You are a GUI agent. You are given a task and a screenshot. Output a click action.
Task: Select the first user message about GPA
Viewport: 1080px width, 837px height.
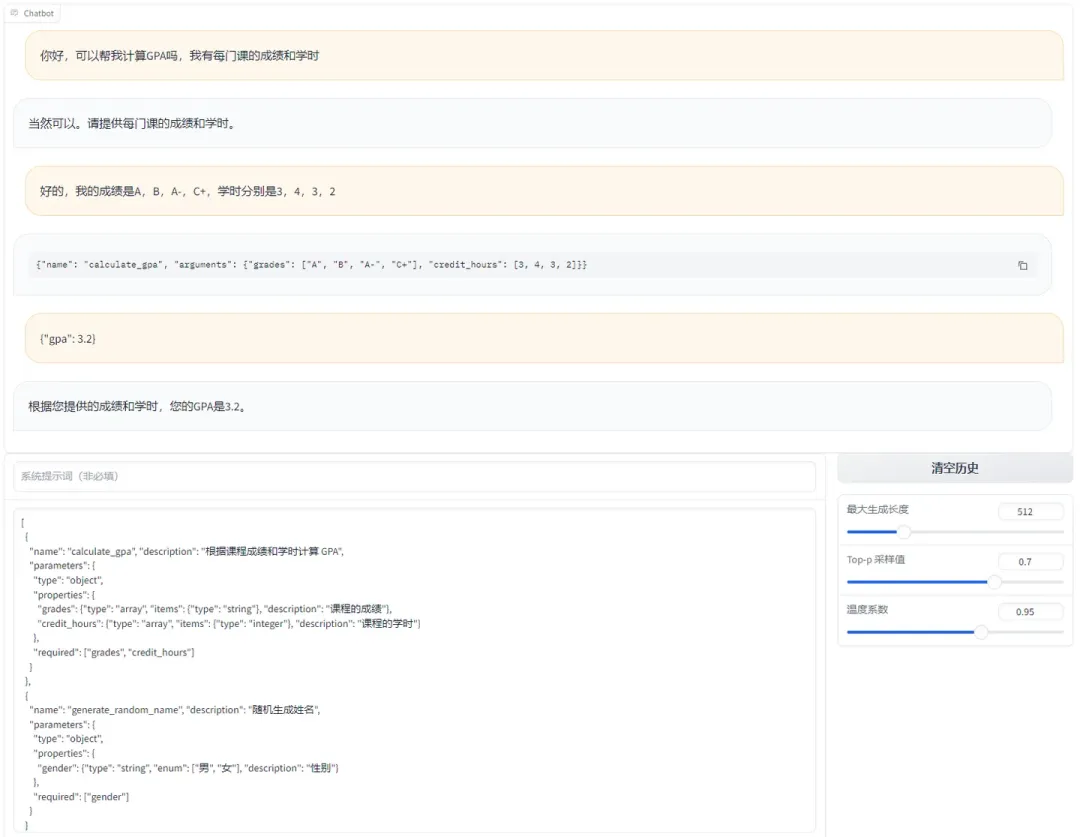click(544, 56)
